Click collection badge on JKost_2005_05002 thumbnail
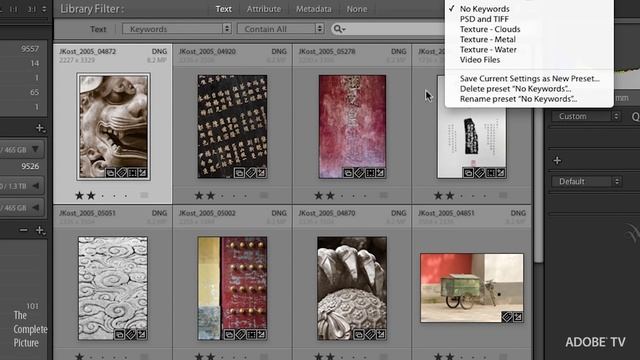This screenshot has height=360, width=640. pos(229,335)
